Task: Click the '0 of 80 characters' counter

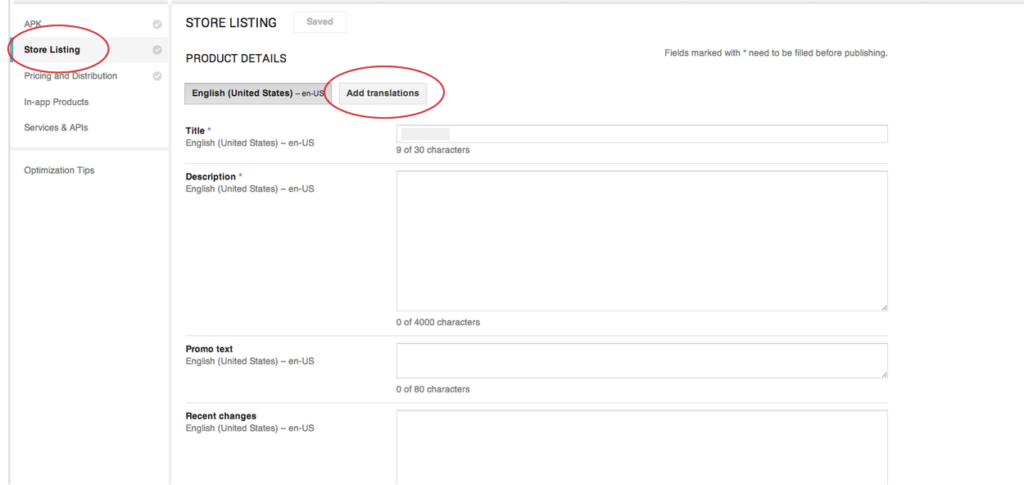Action: 433,390
